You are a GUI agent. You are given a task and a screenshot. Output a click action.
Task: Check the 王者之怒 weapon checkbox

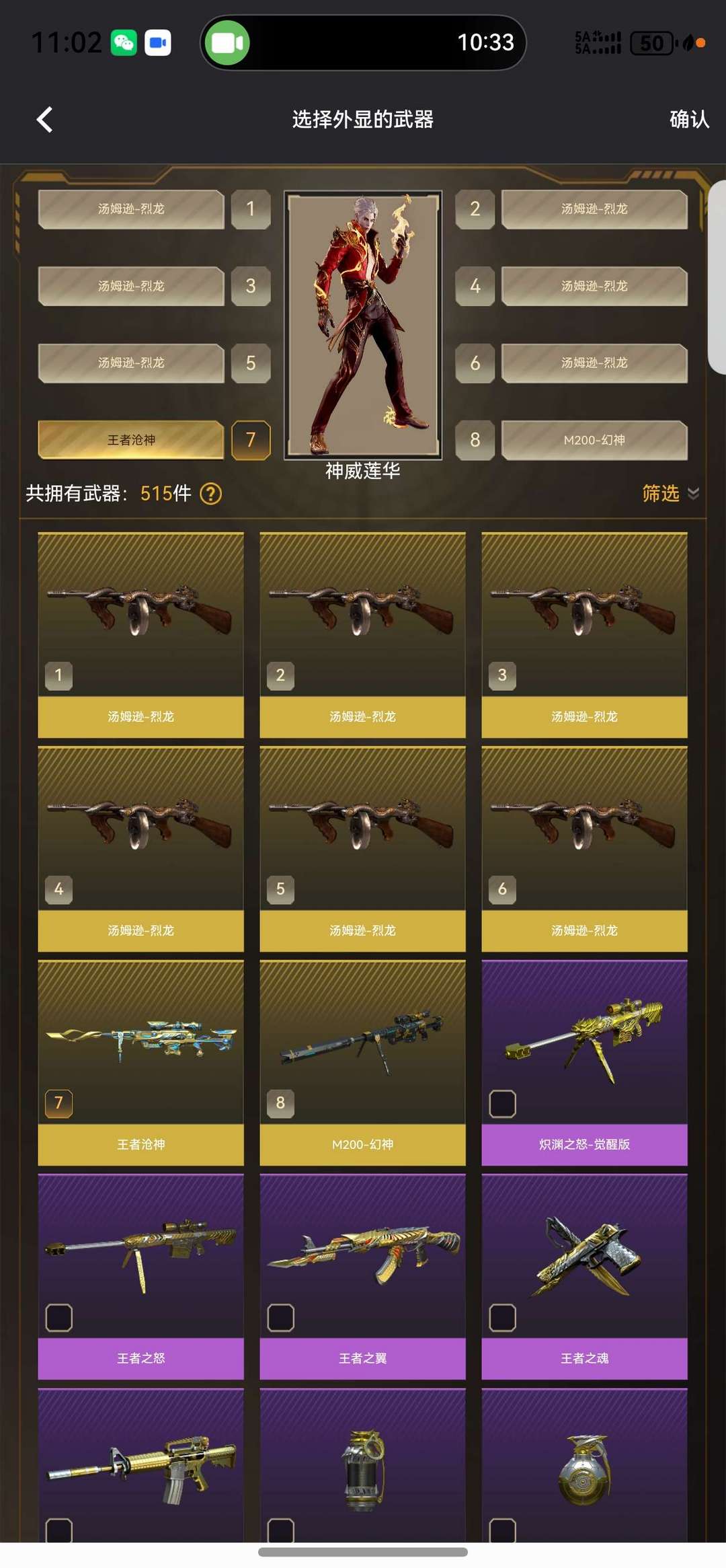58,1318
